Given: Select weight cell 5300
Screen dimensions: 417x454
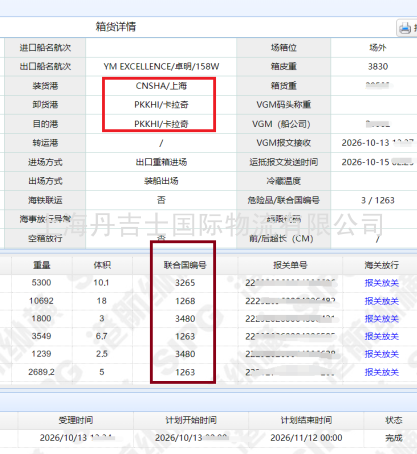Looking at the screenshot, I should pos(42,283).
